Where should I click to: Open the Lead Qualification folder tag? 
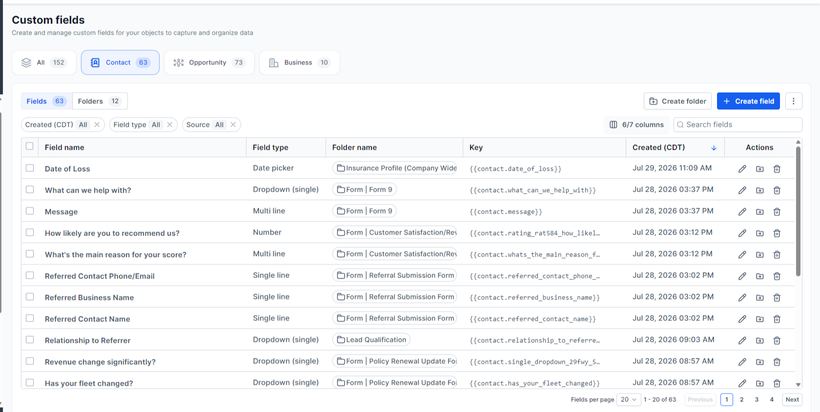(x=371, y=340)
